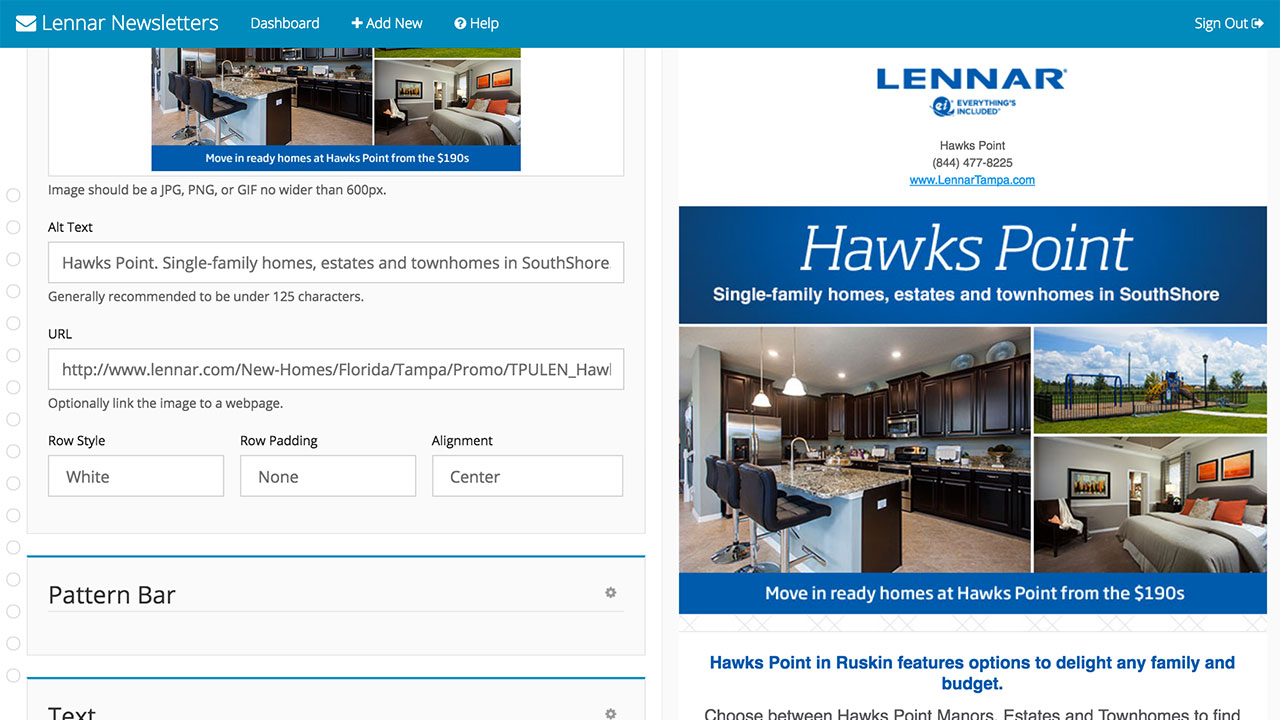The image size is (1280, 720).
Task: Click the playground photo in the newsletter preview
Action: pos(1150,379)
